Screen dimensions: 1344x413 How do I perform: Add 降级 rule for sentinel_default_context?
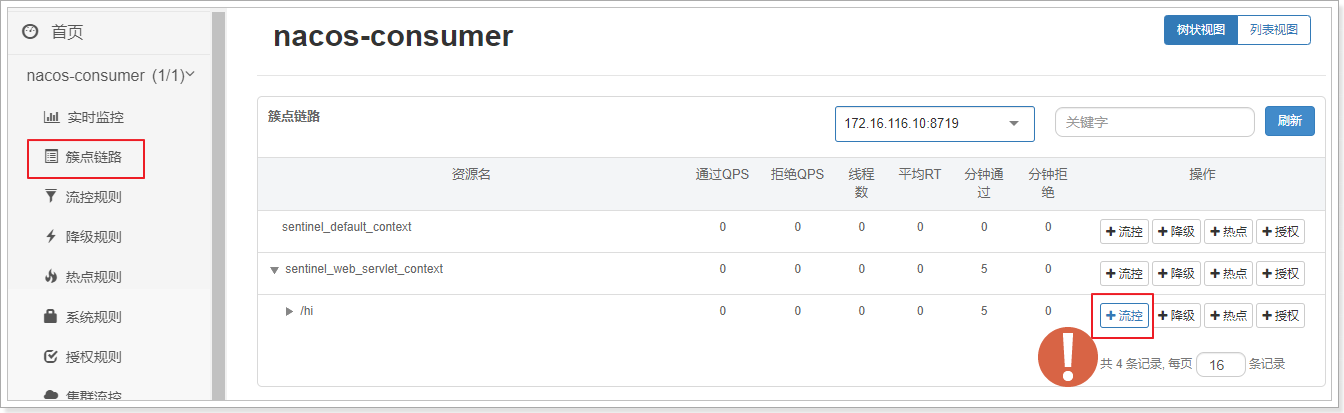(x=1176, y=232)
